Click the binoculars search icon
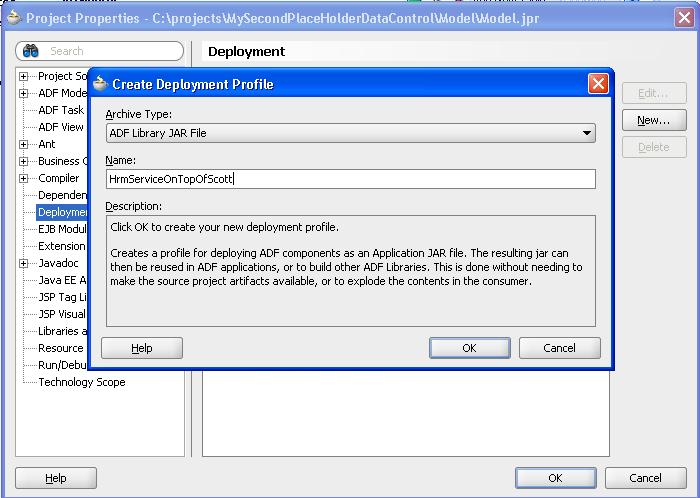The width and height of the screenshot is (700, 498). 31,51
